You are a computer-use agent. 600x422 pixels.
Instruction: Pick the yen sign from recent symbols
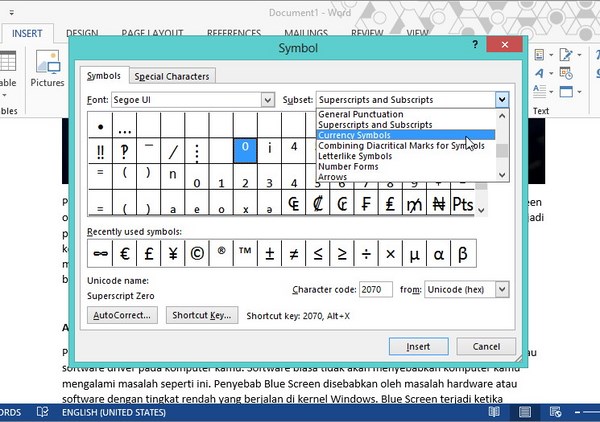173,253
